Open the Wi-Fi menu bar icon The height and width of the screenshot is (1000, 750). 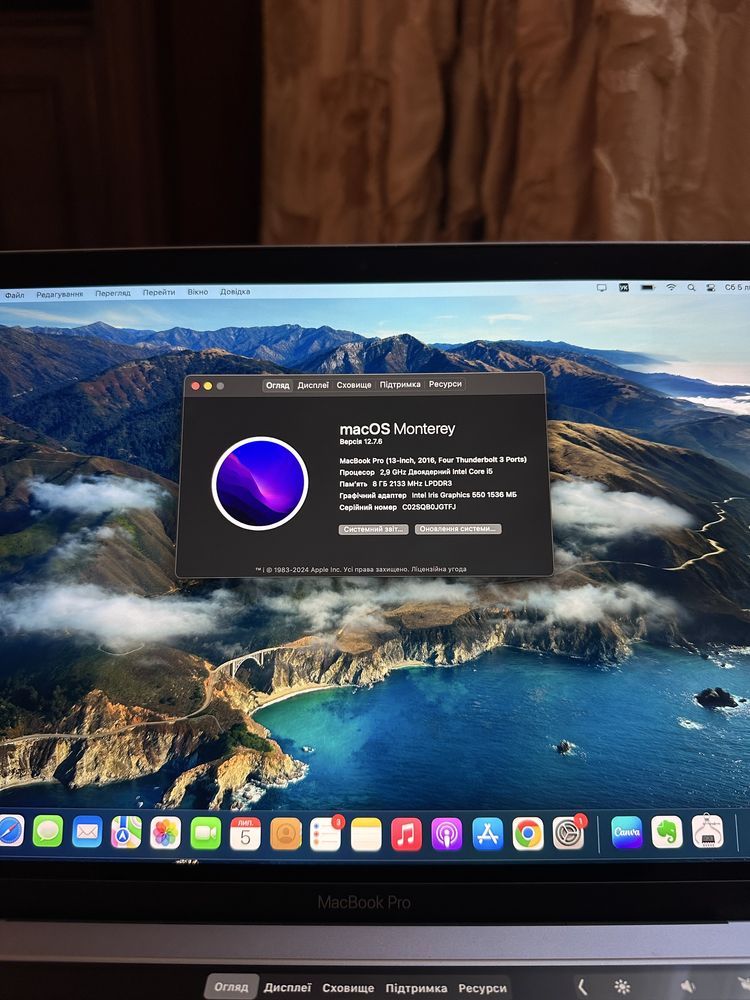point(671,288)
